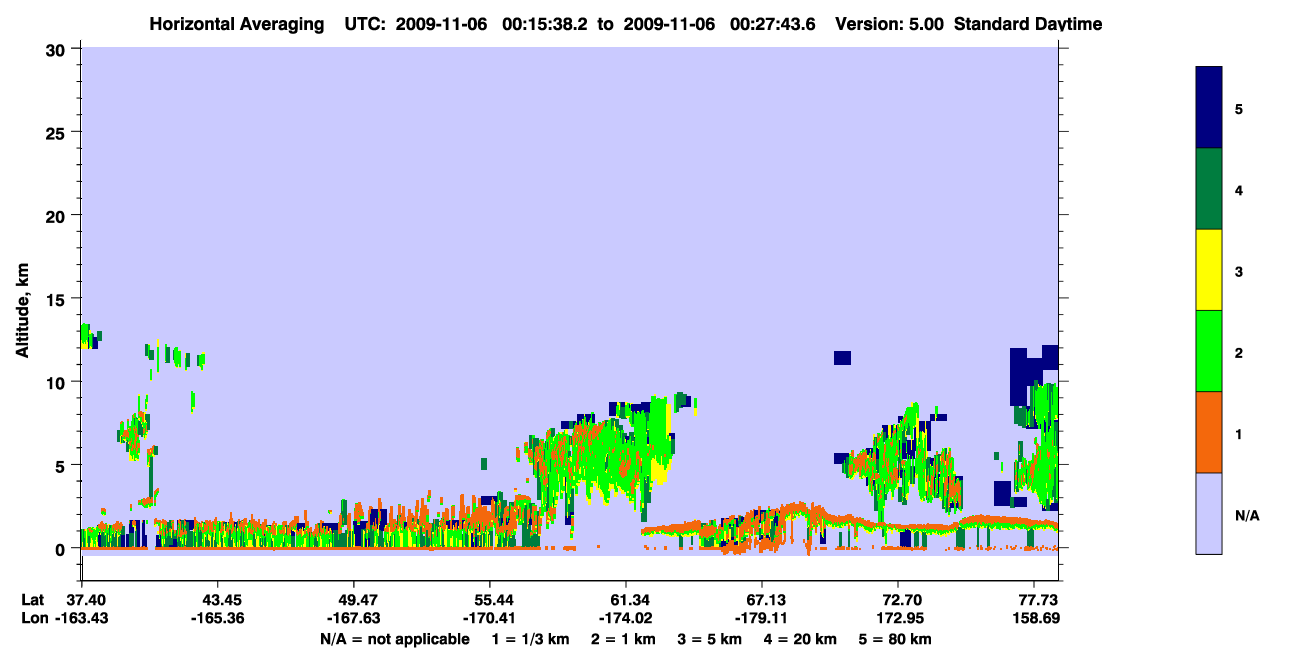
Task: Click longitude value -174.02
Action: [626, 618]
